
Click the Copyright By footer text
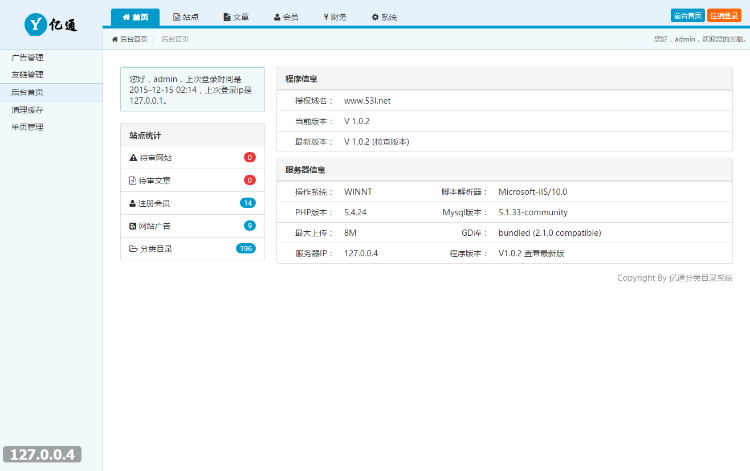675,278
